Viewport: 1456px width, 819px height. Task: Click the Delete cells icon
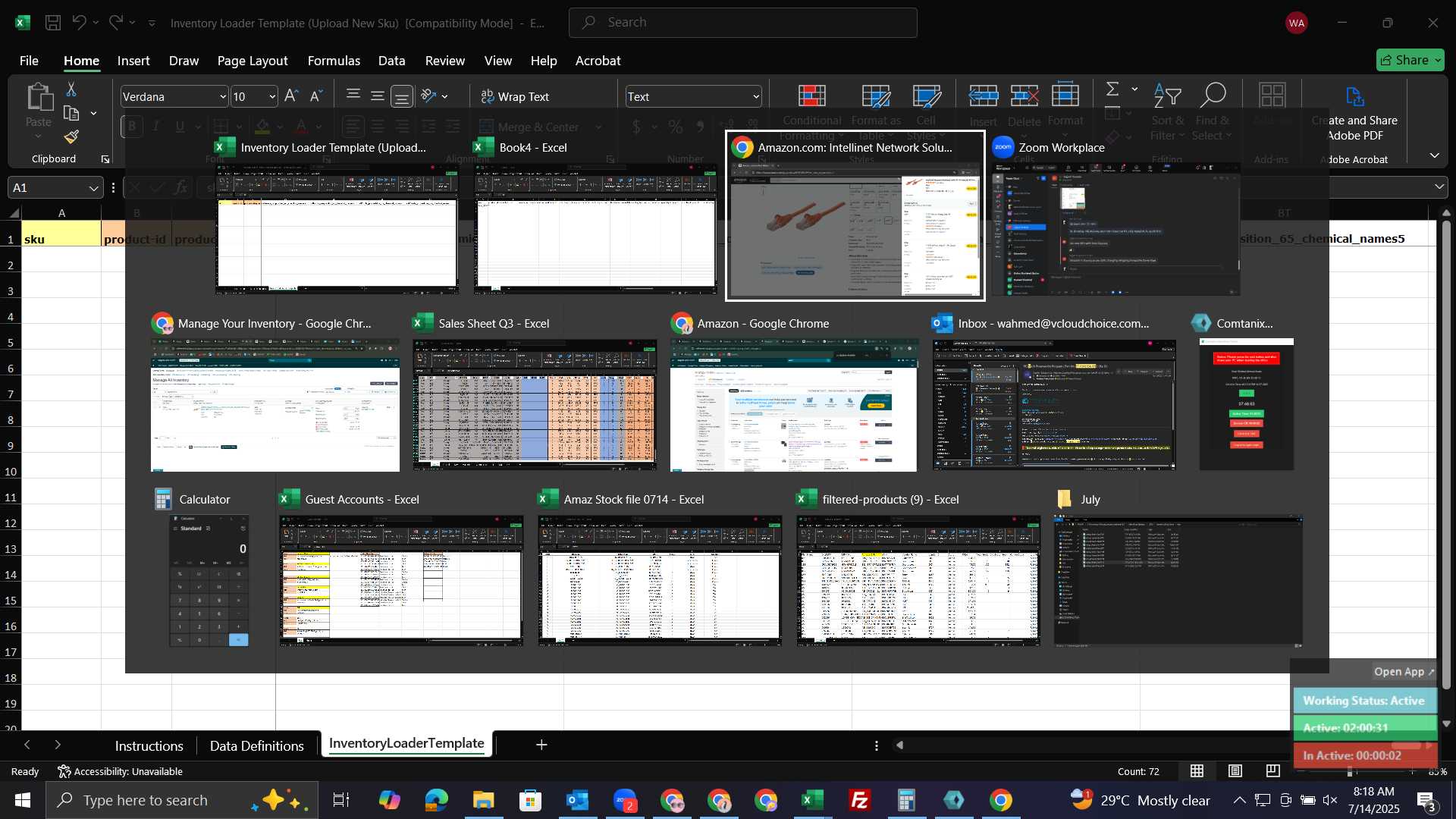pos(1025,96)
